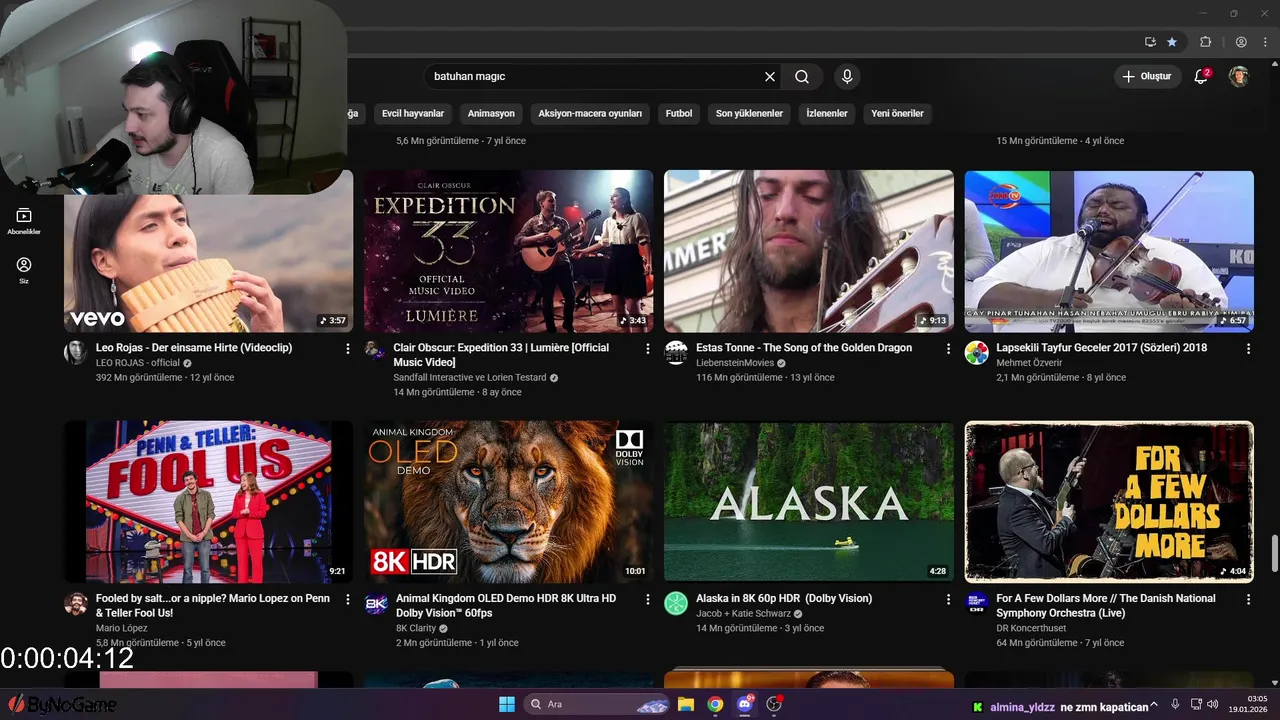Play the Penn & Teller Fool Us thumbnail
The image size is (1280, 720).
(208, 502)
